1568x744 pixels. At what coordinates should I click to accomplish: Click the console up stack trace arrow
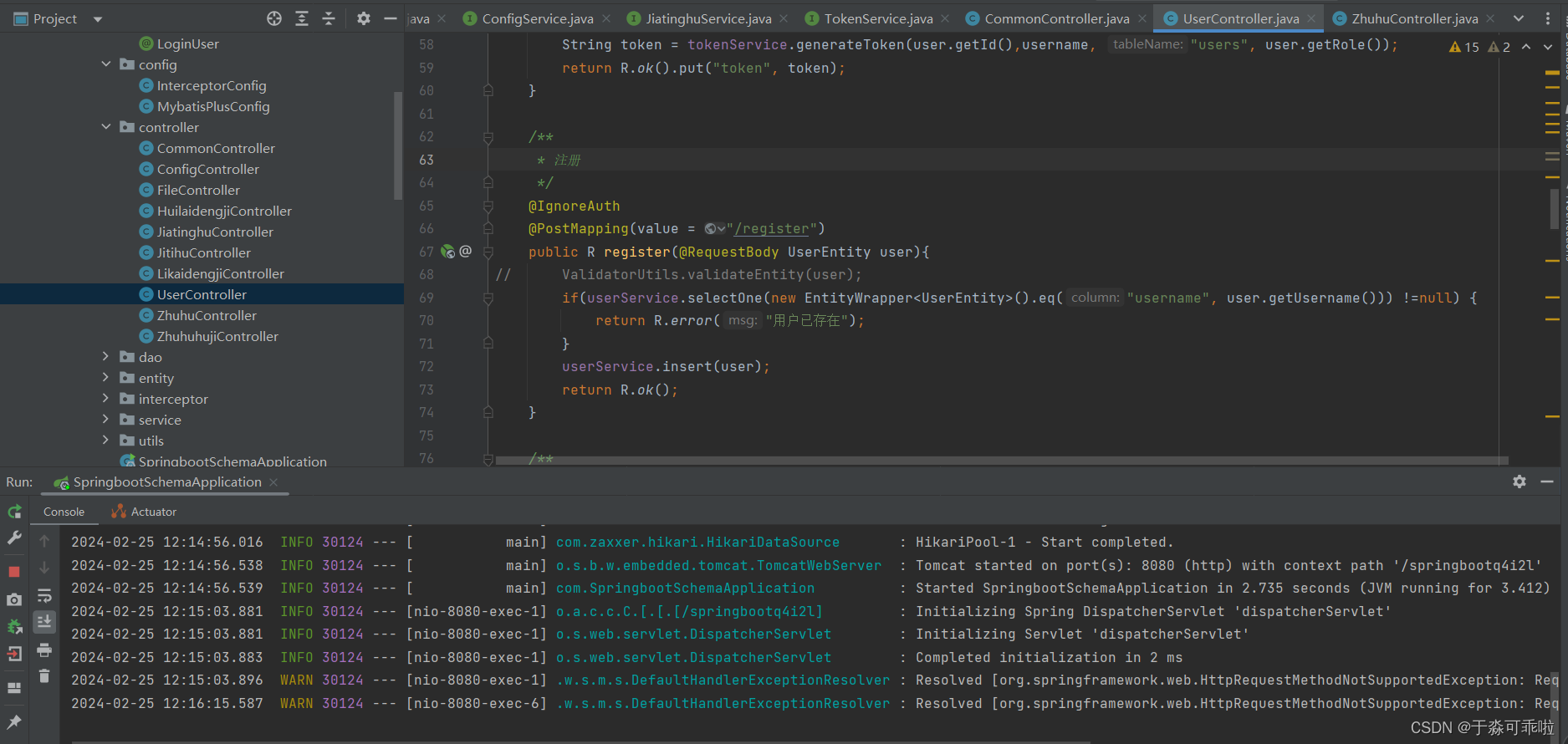(x=44, y=542)
